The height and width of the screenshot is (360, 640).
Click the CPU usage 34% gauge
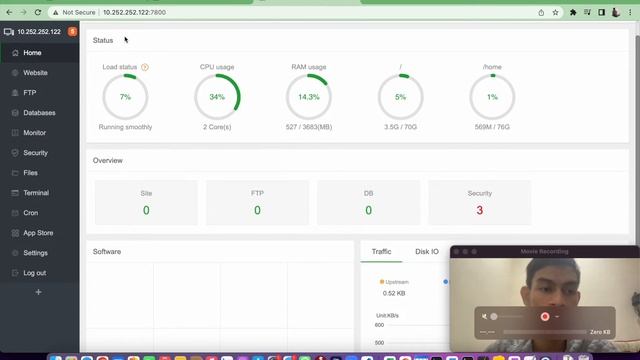[217, 97]
